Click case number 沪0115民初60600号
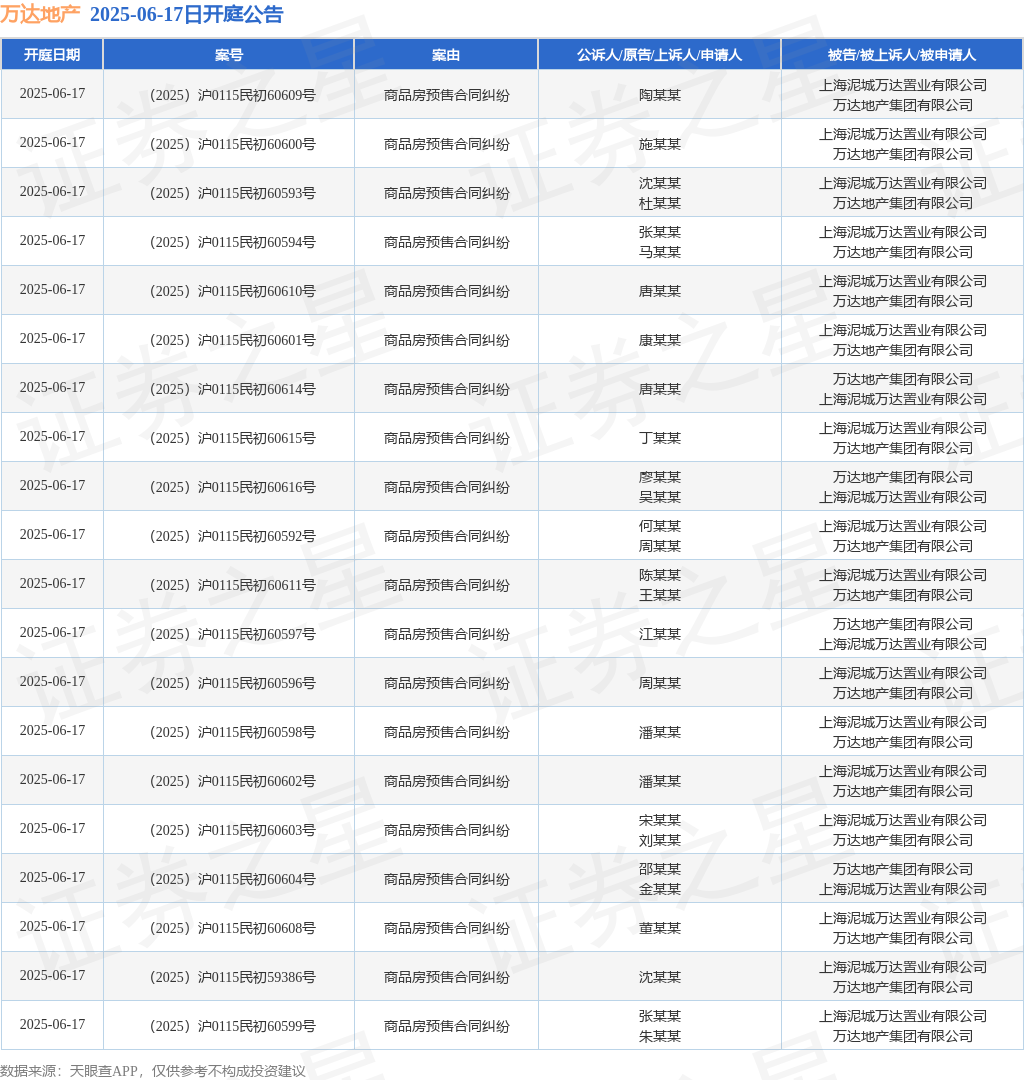The width and height of the screenshot is (1024, 1080). click(x=233, y=144)
